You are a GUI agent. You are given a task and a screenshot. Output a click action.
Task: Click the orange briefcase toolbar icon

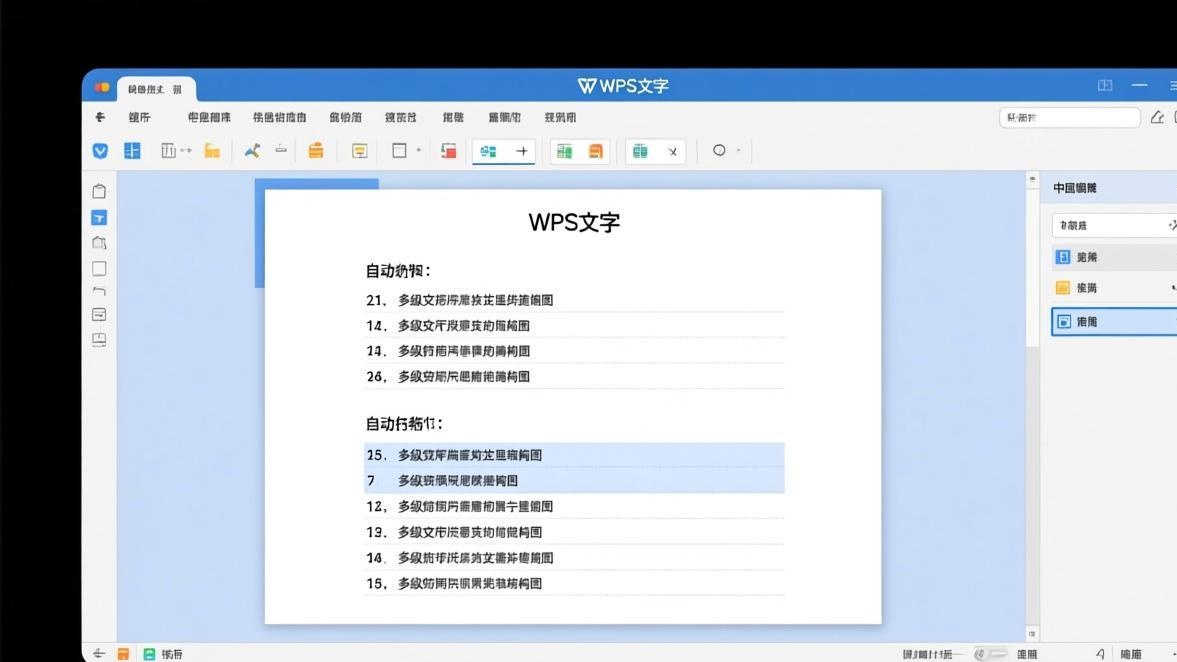click(x=316, y=151)
